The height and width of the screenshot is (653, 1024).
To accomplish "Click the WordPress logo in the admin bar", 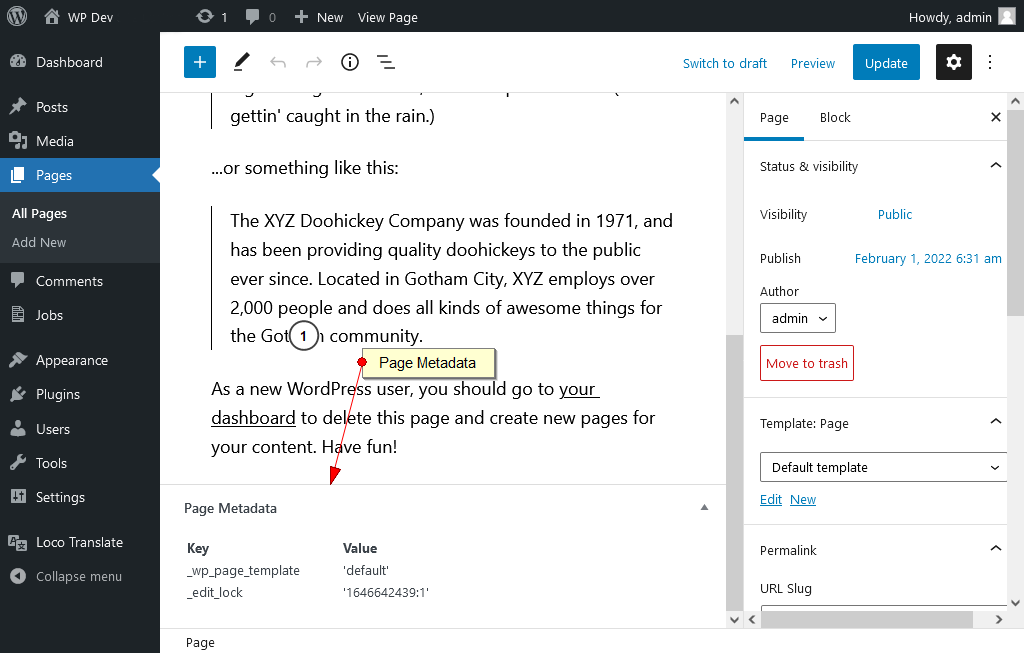I will tap(16, 16).
